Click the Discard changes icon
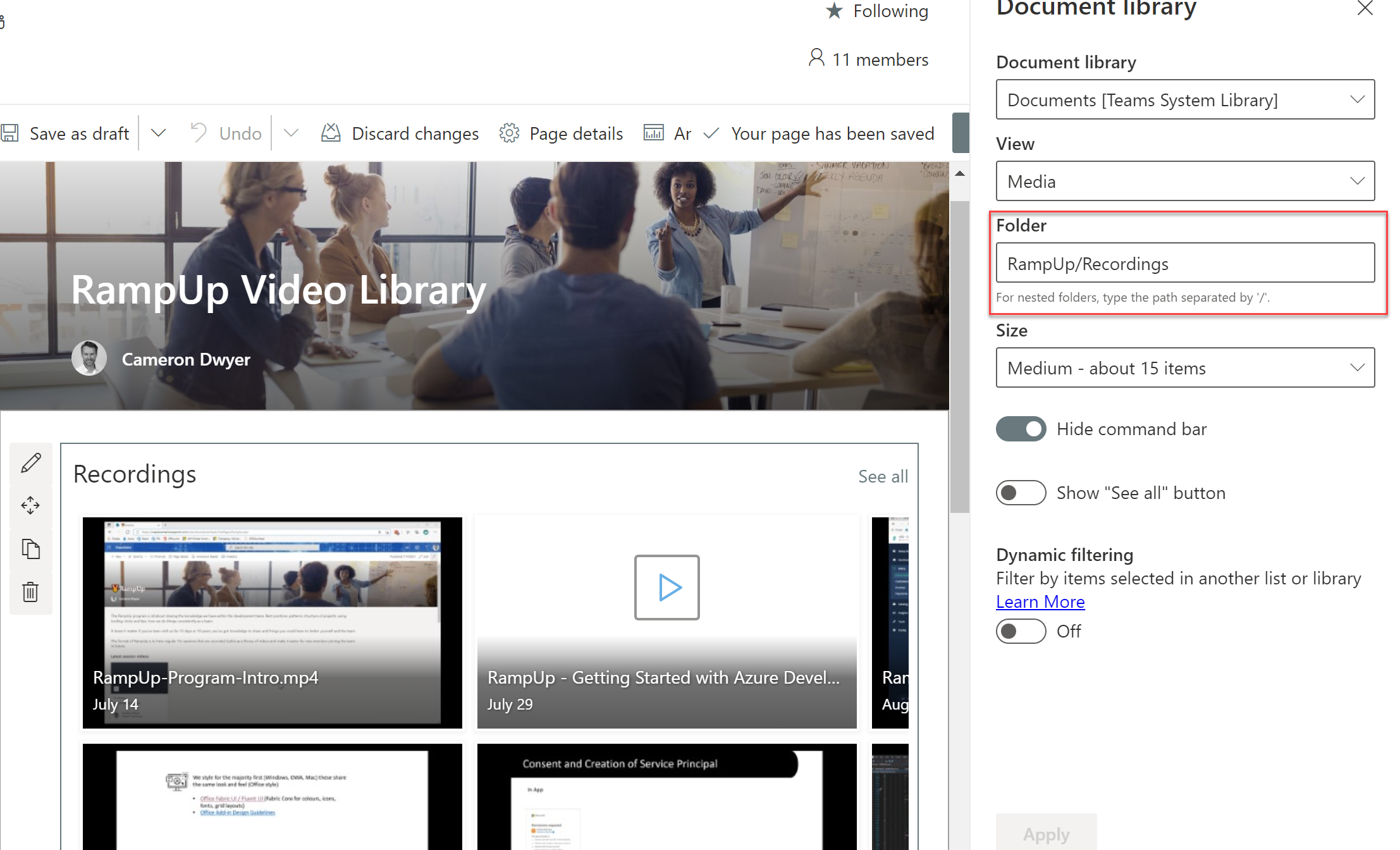The height and width of the screenshot is (850, 1400). (x=331, y=133)
